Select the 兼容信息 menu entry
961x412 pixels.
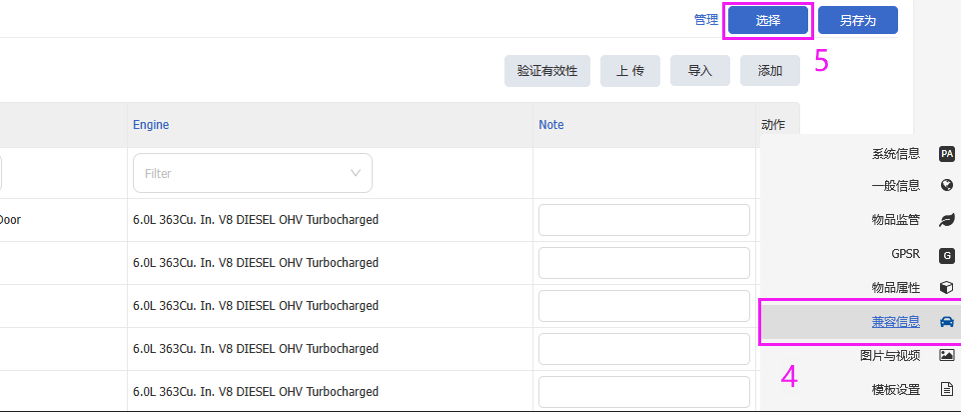click(x=895, y=321)
